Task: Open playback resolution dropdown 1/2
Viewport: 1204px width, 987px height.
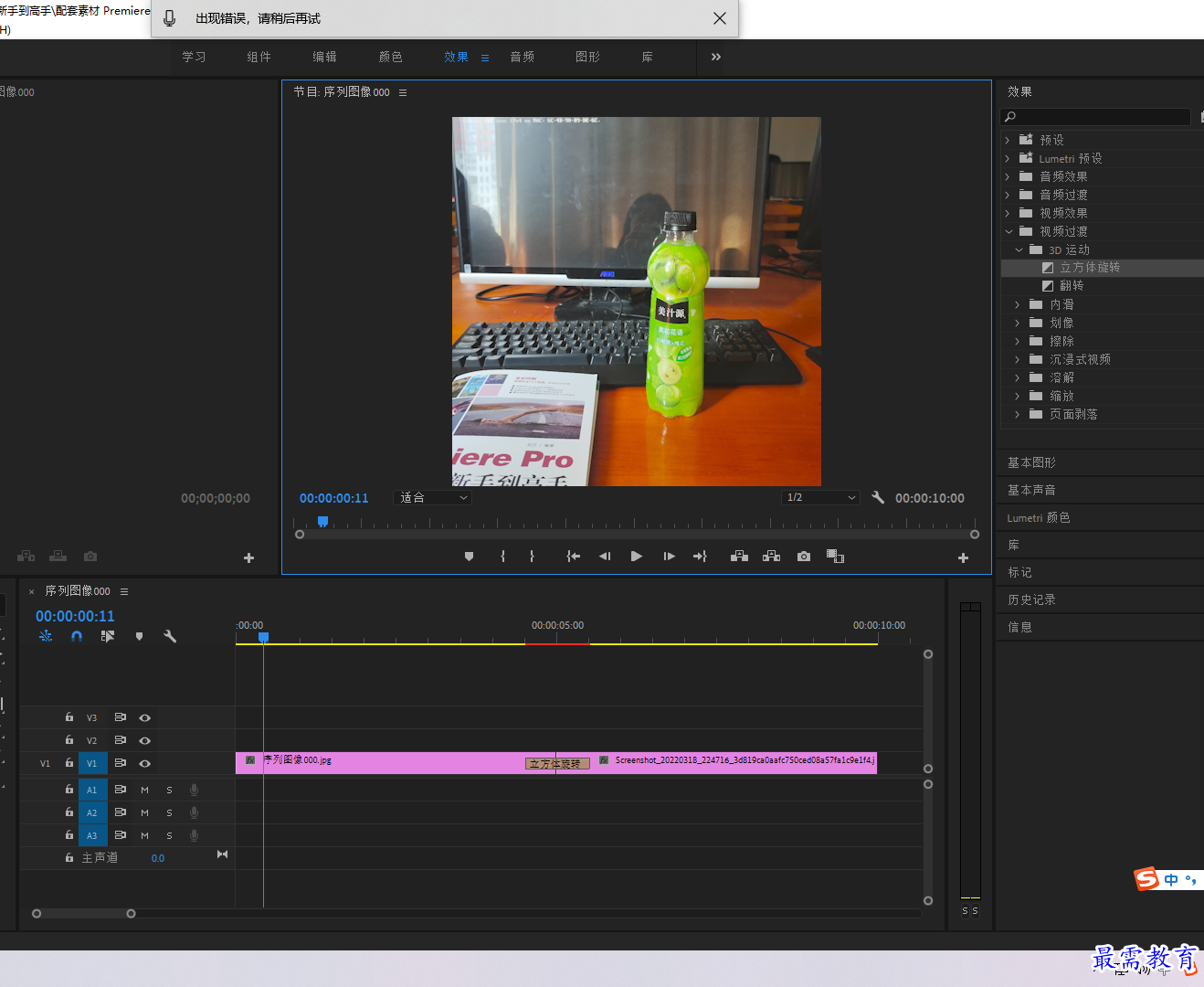Action: (821, 498)
